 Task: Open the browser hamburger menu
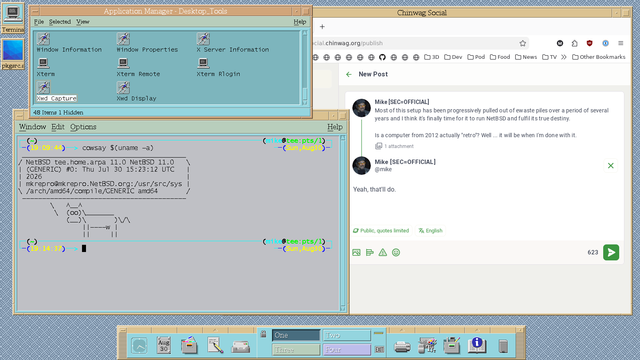click(620, 43)
